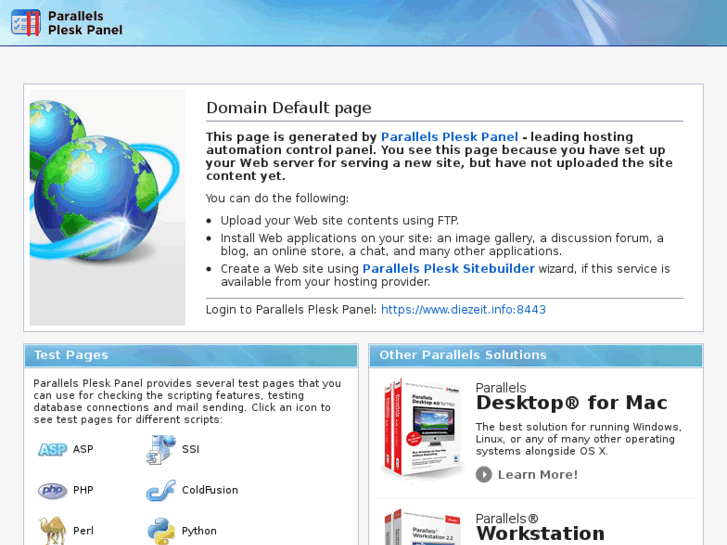The width and height of the screenshot is (727, 545).
Task: Click the ColdFusion text label
Action: click(x=210, y=490)
